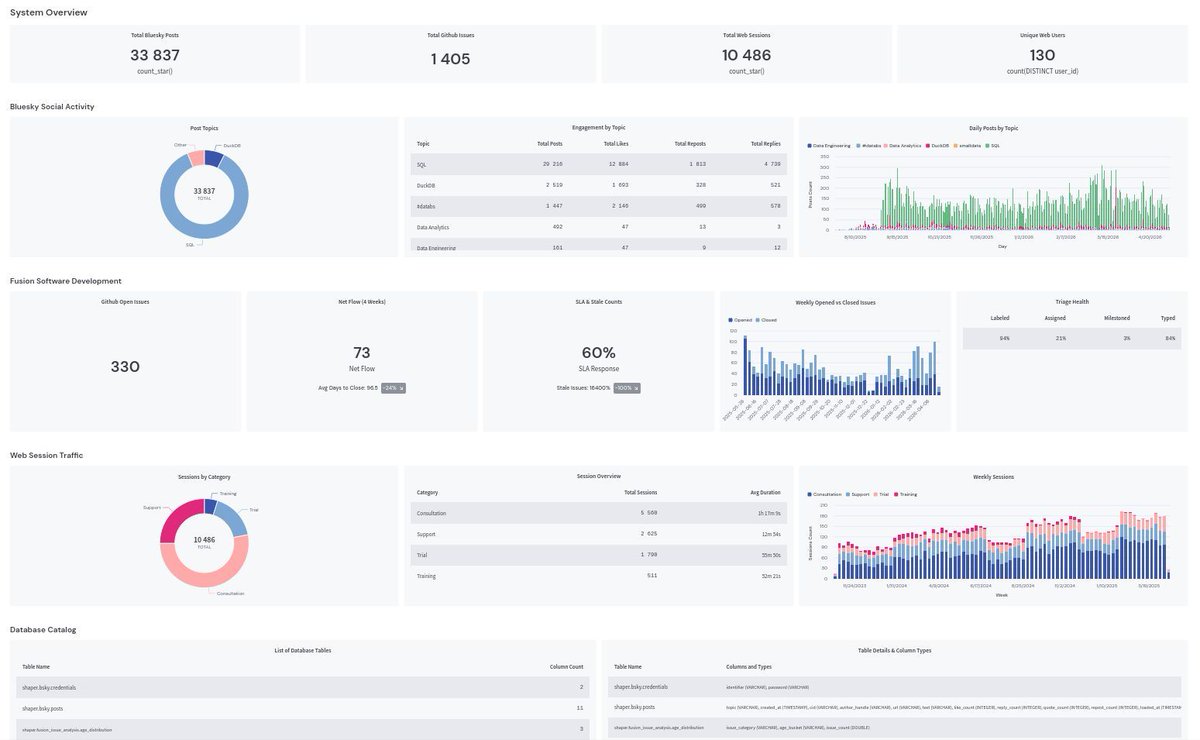1200x740 pixels.
Task: Click Web Session Traffic section heading
Action: 47,455
